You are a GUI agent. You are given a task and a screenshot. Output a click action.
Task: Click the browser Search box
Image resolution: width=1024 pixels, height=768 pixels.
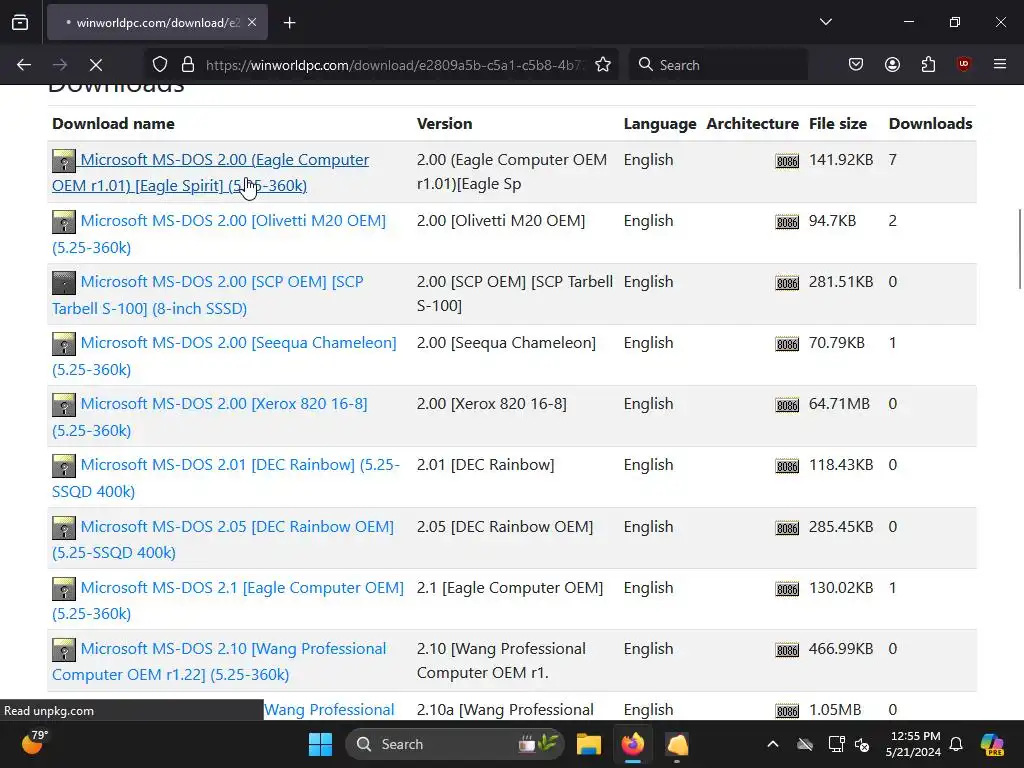pyautogui.click(x=718, y=65)
